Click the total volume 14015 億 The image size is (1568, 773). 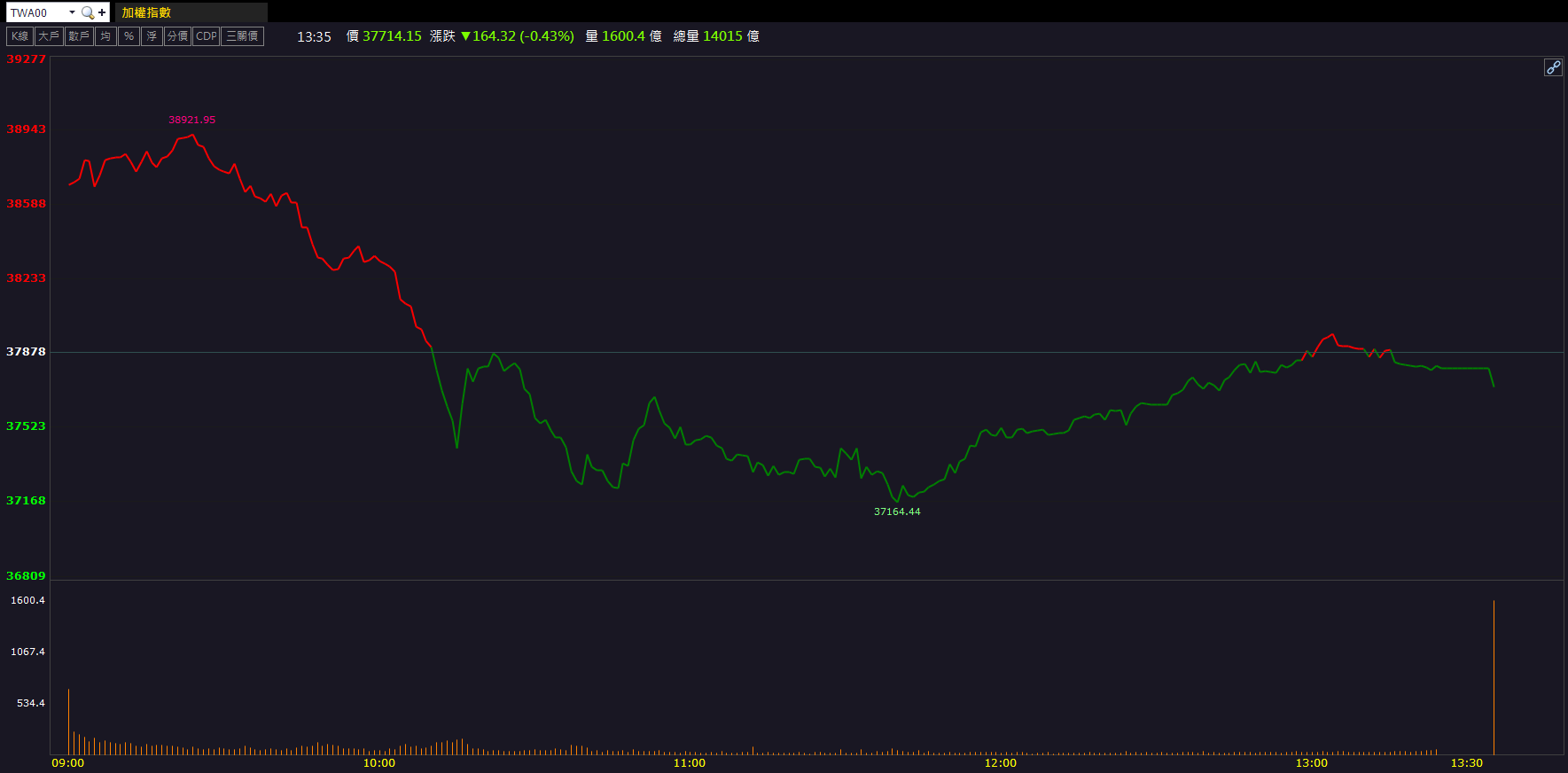point(730,36)
